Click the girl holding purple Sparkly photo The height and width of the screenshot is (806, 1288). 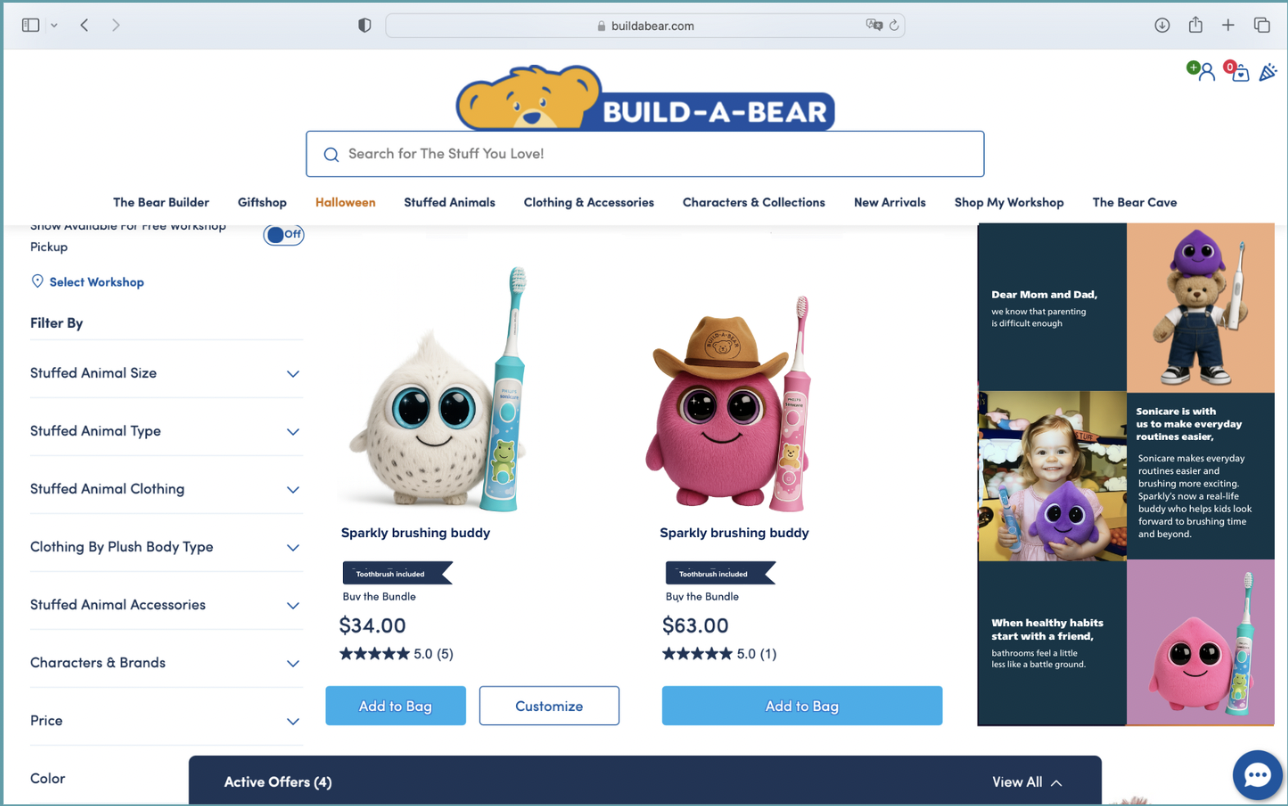click(x=1052, y=476)
